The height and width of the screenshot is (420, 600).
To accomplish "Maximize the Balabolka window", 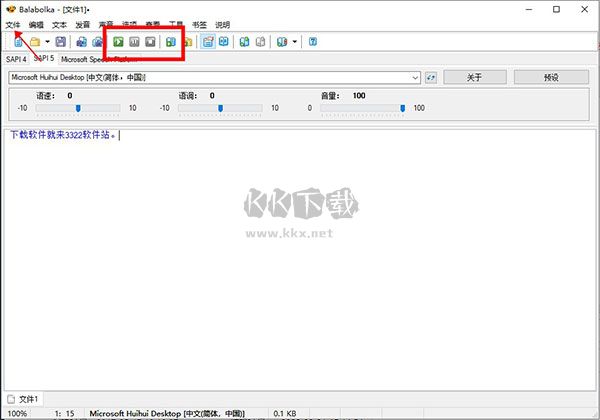I will click(556, 9).
